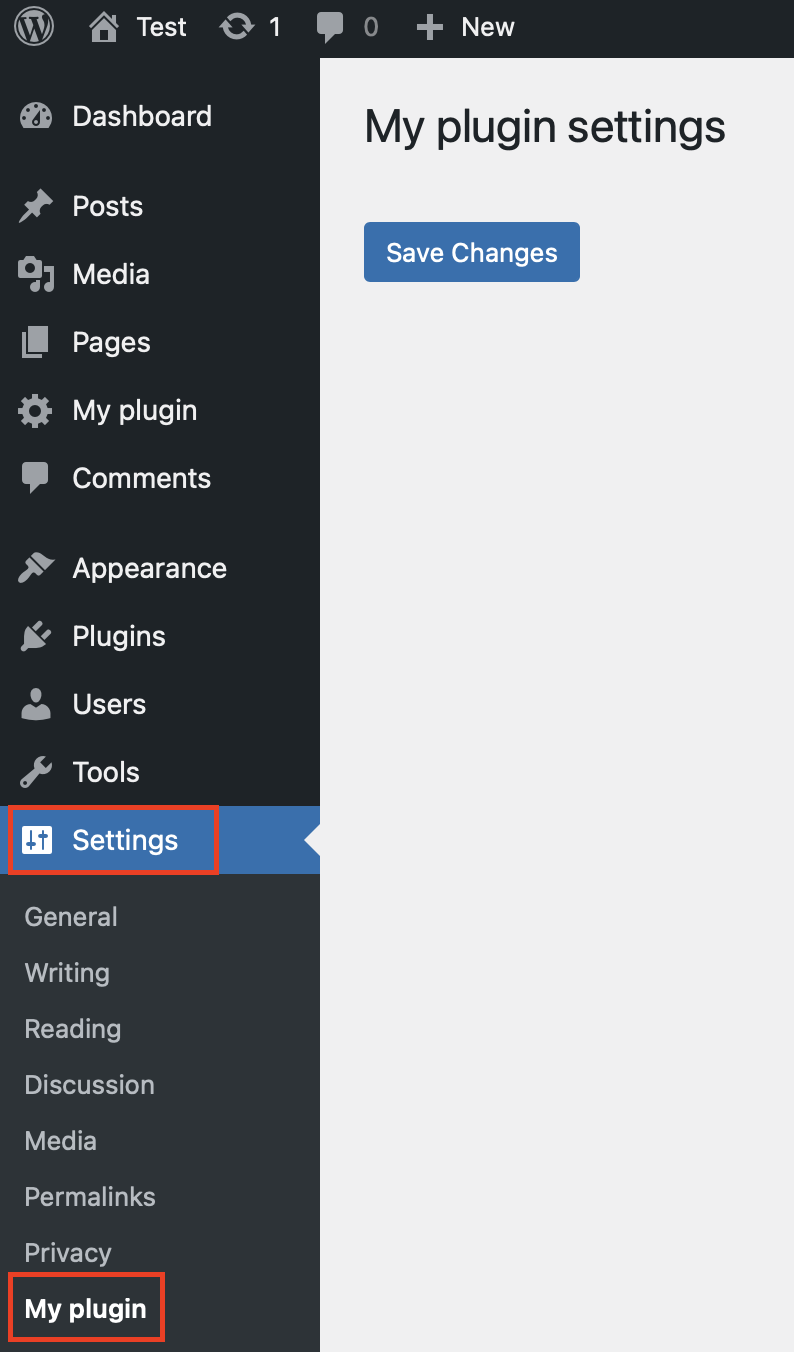
Task: Select the Settings menu header
Action: pos(125,841)
